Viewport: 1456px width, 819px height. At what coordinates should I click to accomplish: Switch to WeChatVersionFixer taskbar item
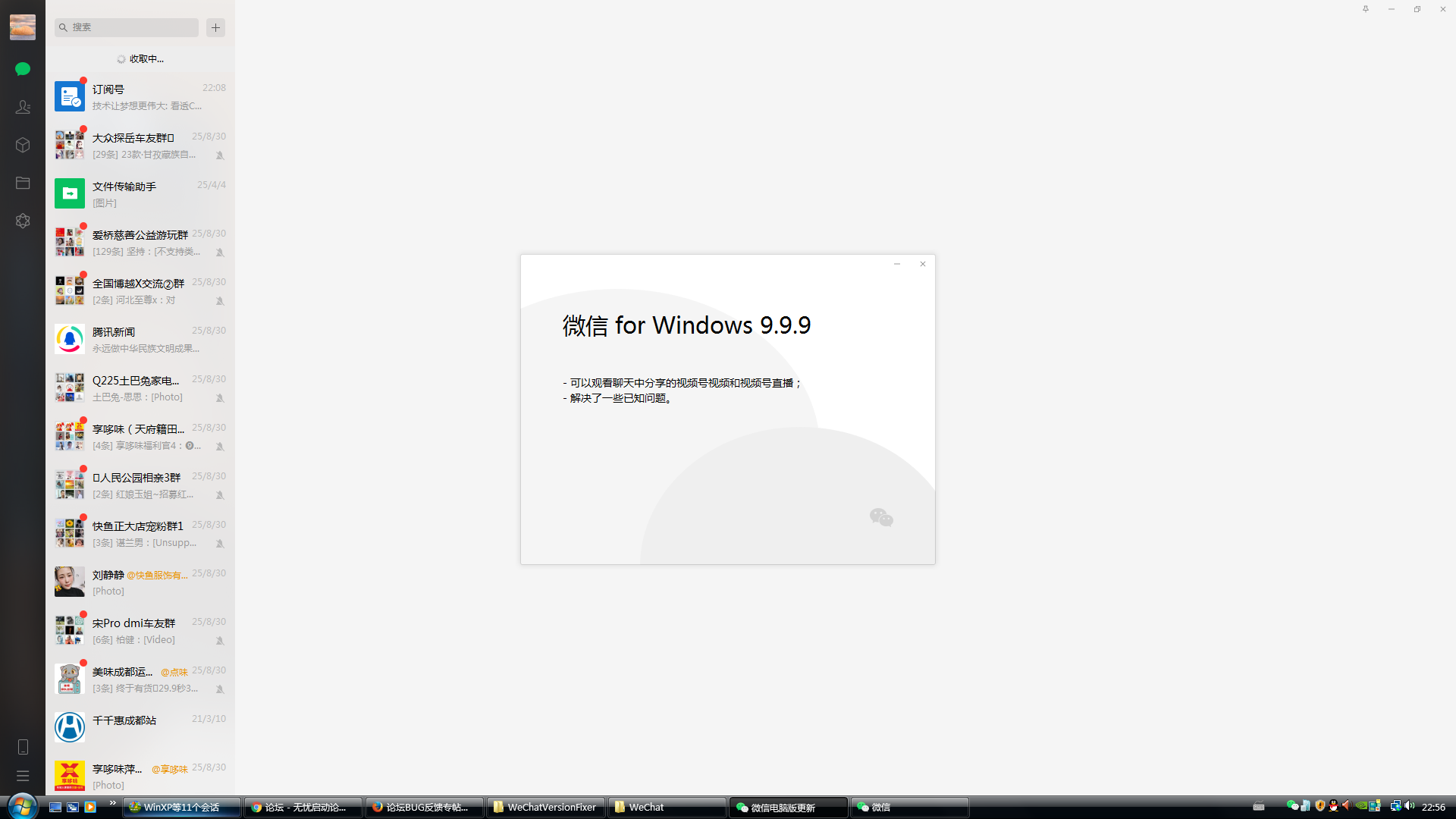pos(546,807)
